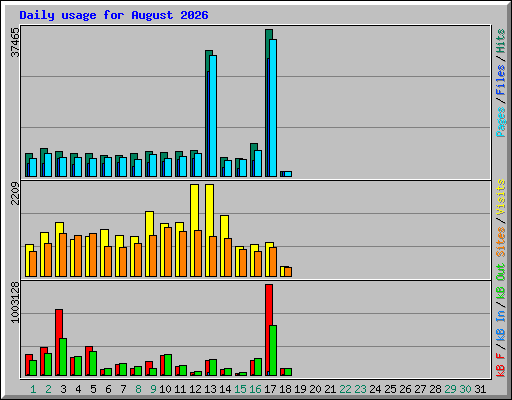The image size is (512, 400).
Task: Click the Pages legend label
Action: pyautogui.click(x=501, y=122)
